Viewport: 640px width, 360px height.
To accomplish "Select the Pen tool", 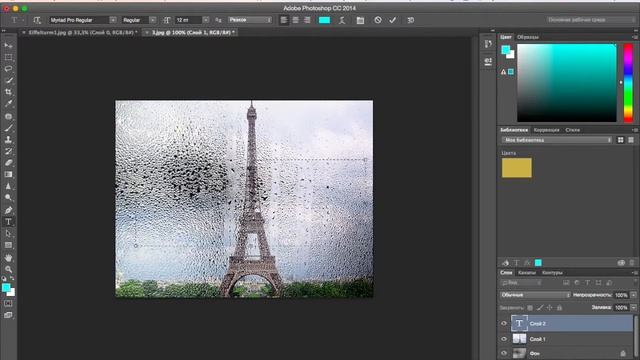I will pos(8,210).
